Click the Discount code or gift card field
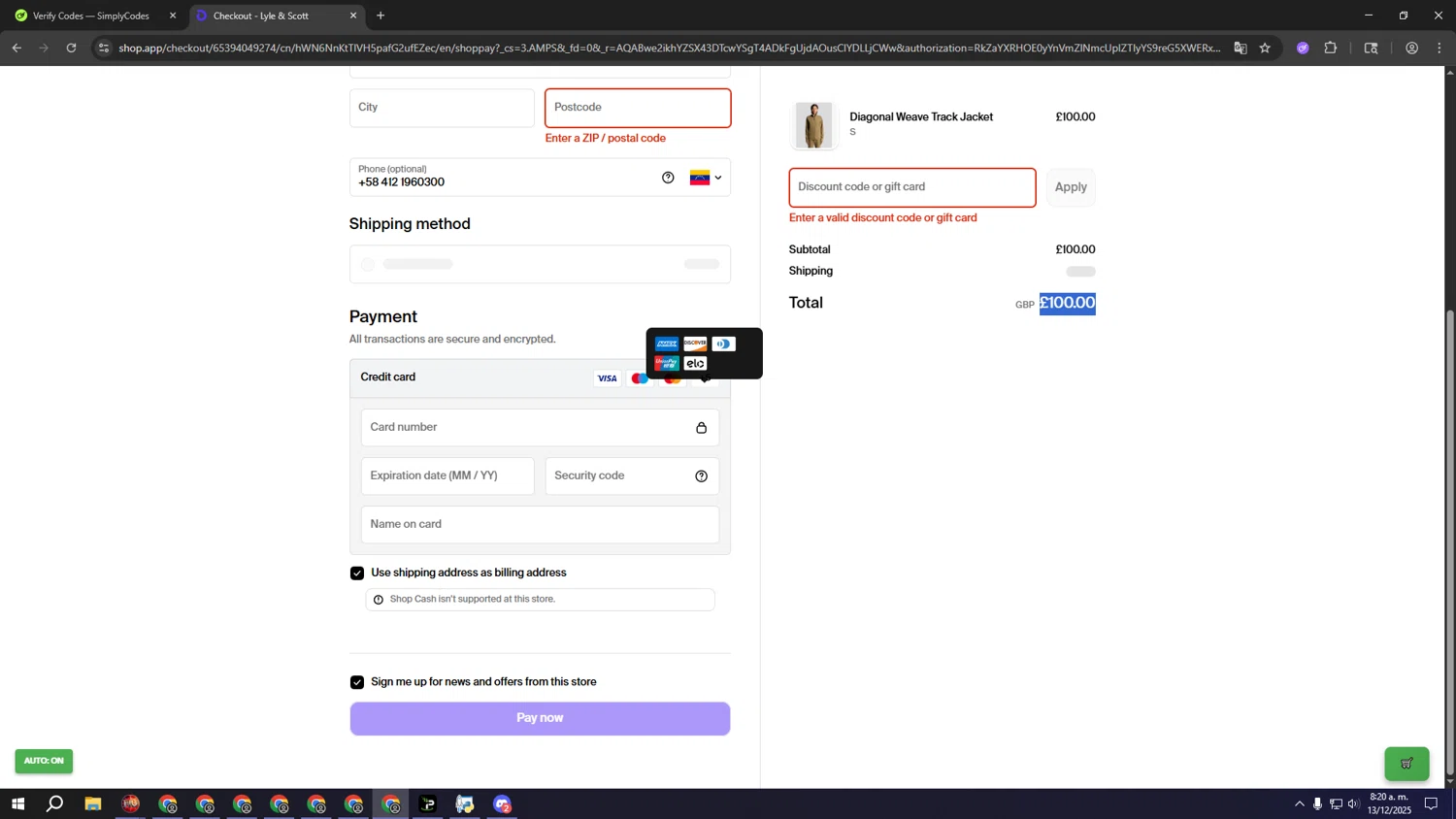This screenshot has height=819, width=1456. tap(912, 187)
